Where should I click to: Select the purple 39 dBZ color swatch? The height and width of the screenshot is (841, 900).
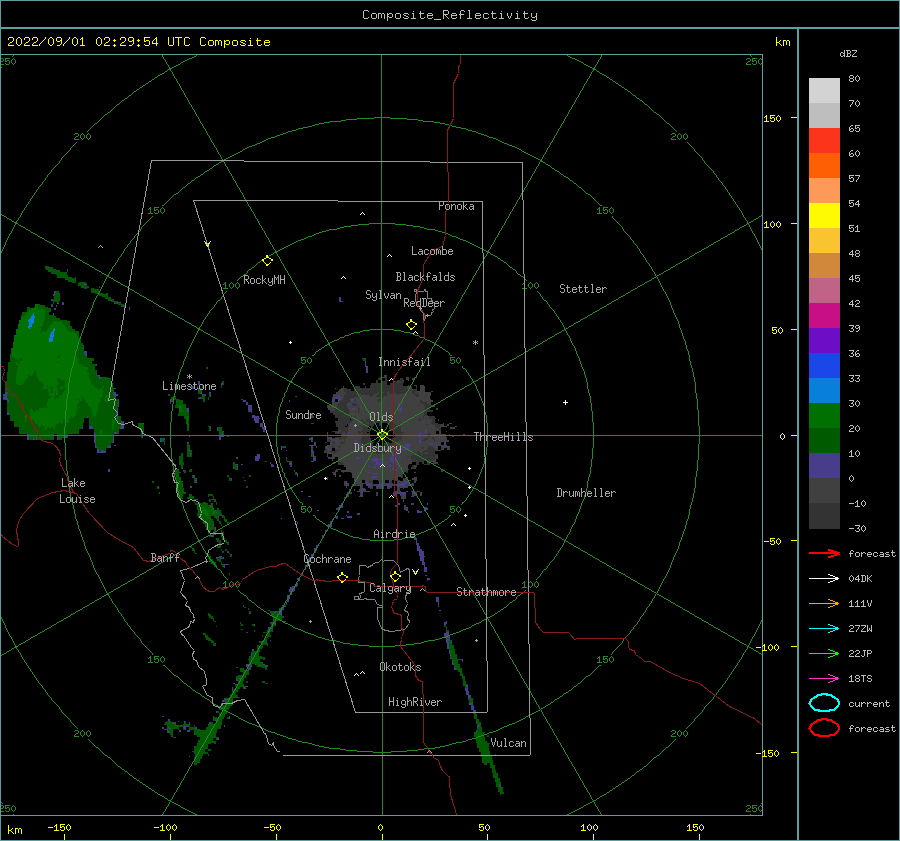(824, 340)
